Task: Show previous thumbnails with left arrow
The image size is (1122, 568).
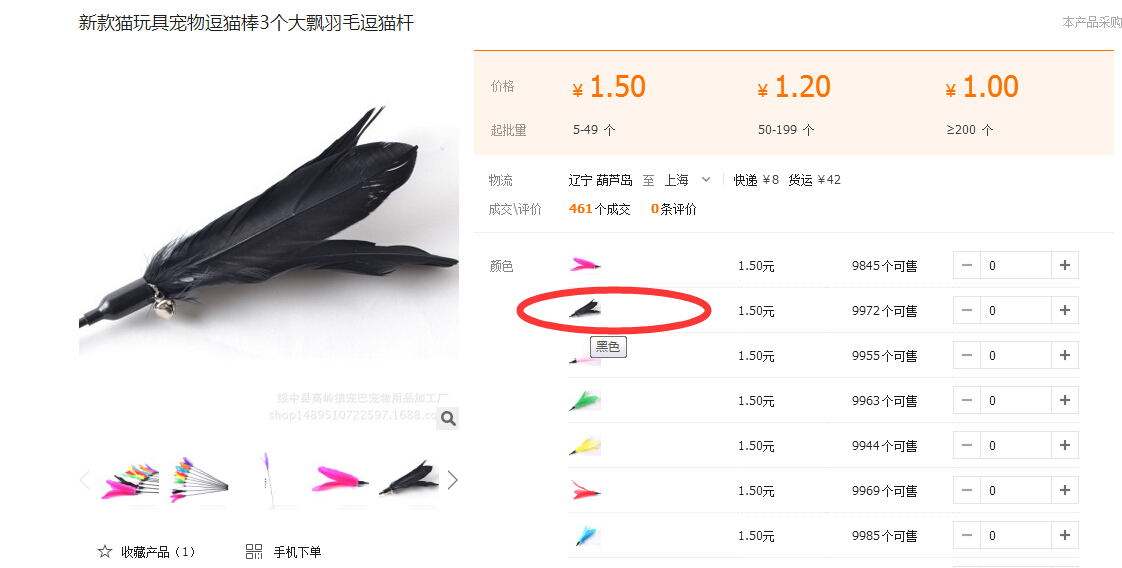Action: click(x=84, y=480)
